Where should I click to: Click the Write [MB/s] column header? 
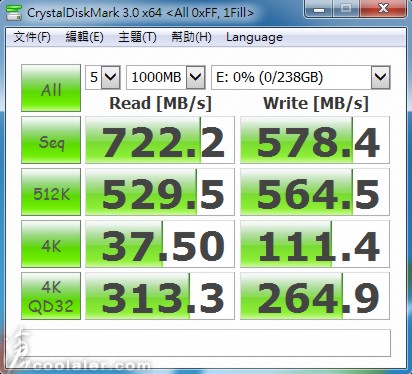point(316,103)
